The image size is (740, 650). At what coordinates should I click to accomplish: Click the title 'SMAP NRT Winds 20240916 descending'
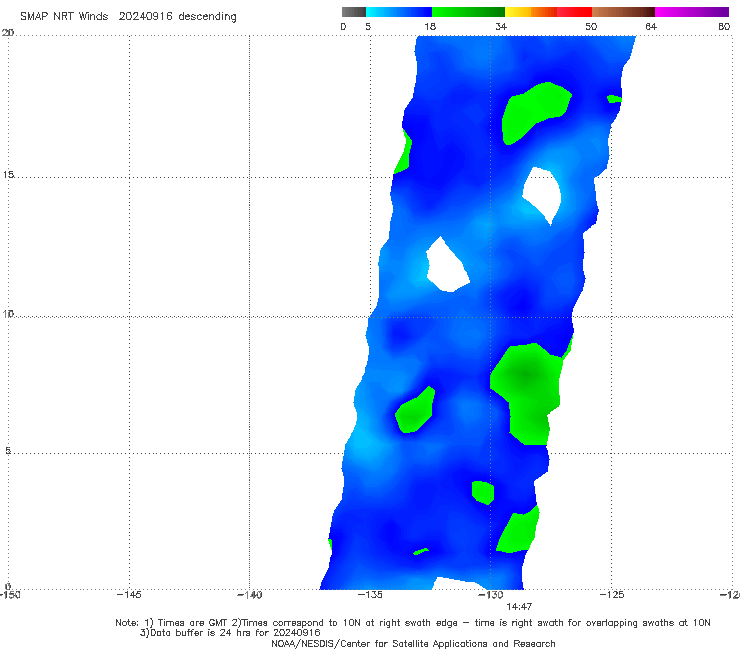[128, 16]
